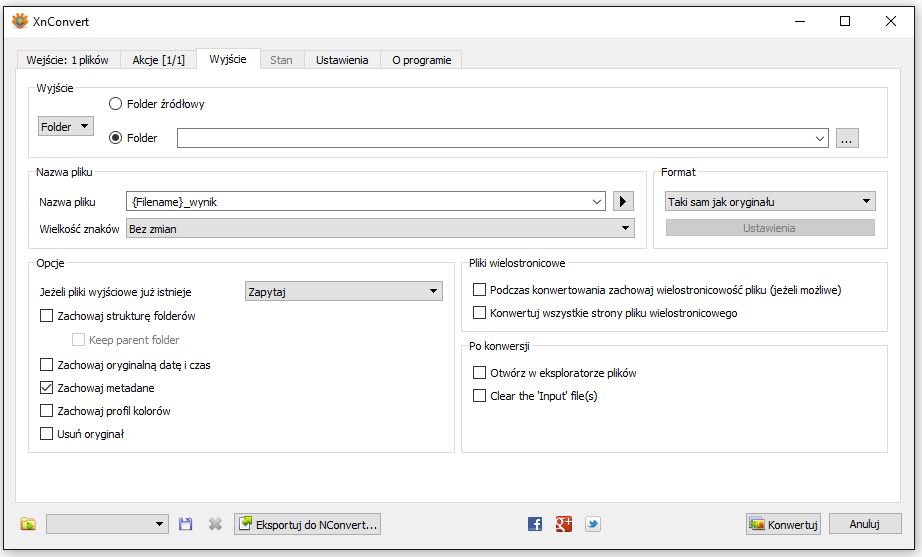The image size is (922, 557).
Task: Open the Zapytaj overwrite behavior dropdown
Action: 343,291
